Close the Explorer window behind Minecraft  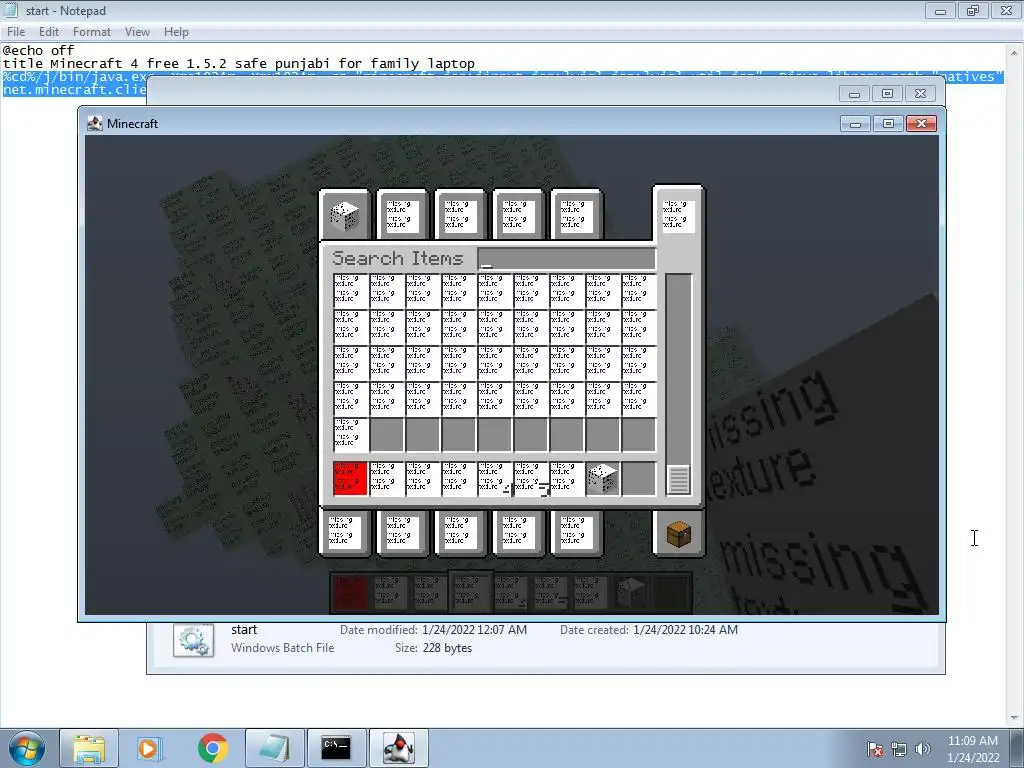[x=920, y=94]
